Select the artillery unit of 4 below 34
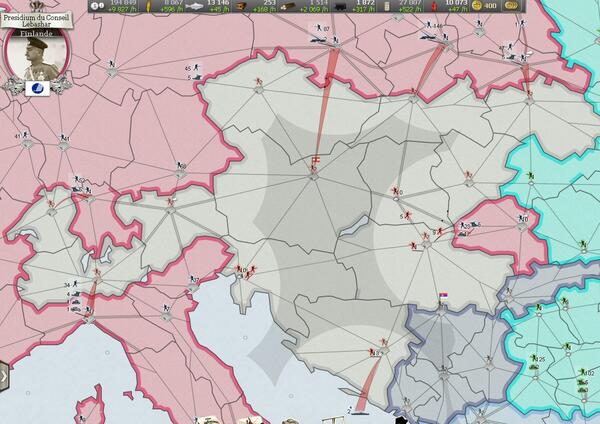Viewport: 600px width, 424px height. 74,294
